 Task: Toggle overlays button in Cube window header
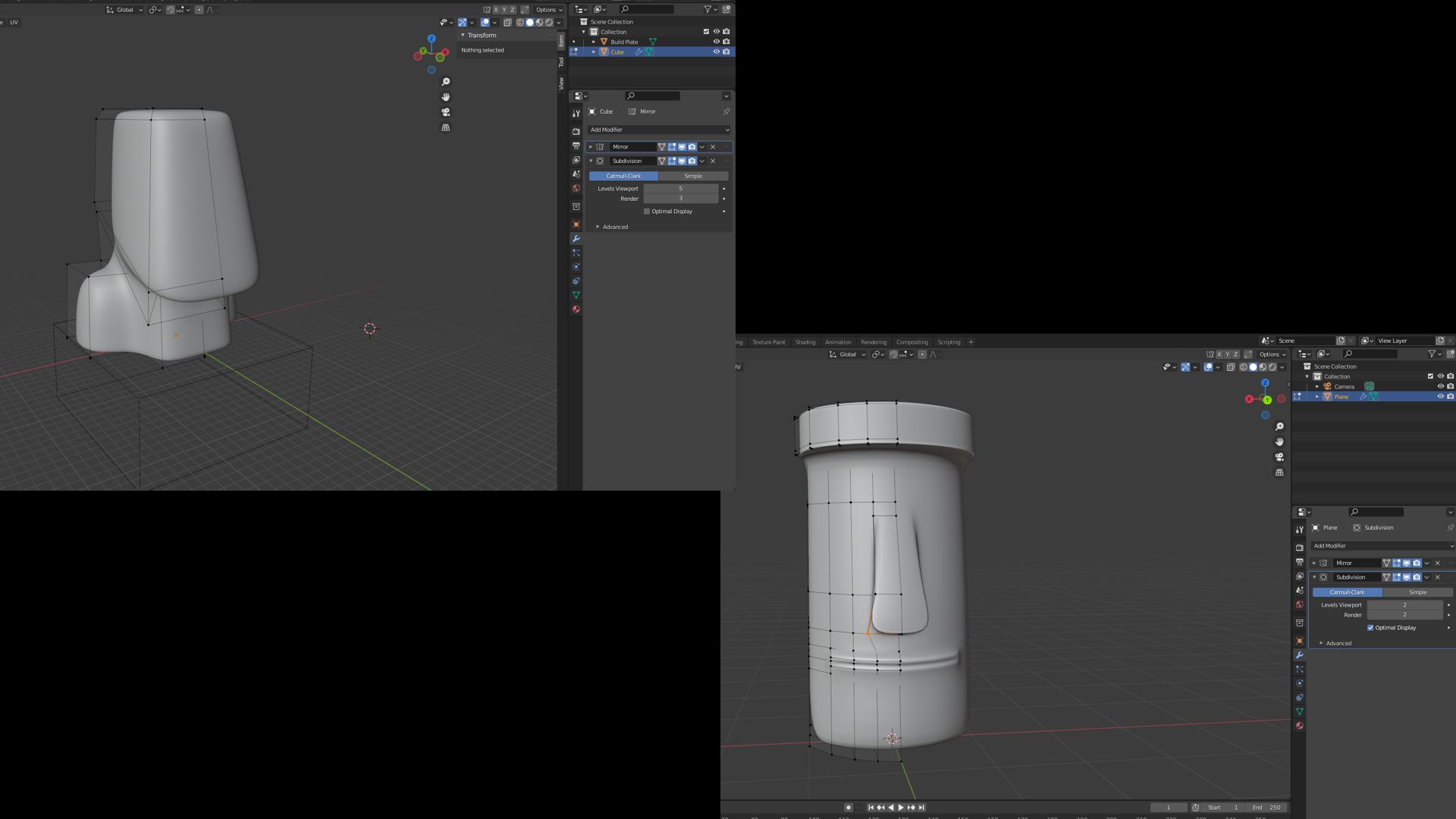485,23
